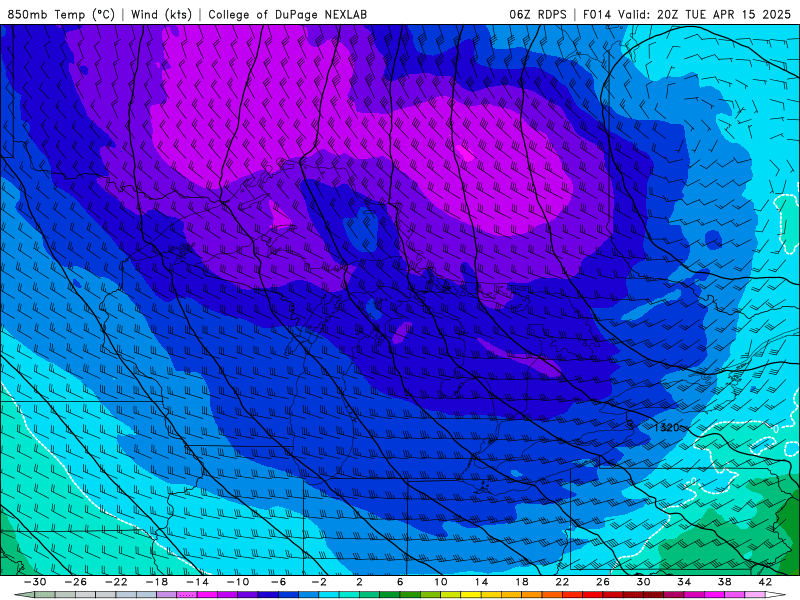Click the '38' color scale label
Viewport: 800px width, 600px height.
point(724,582)
